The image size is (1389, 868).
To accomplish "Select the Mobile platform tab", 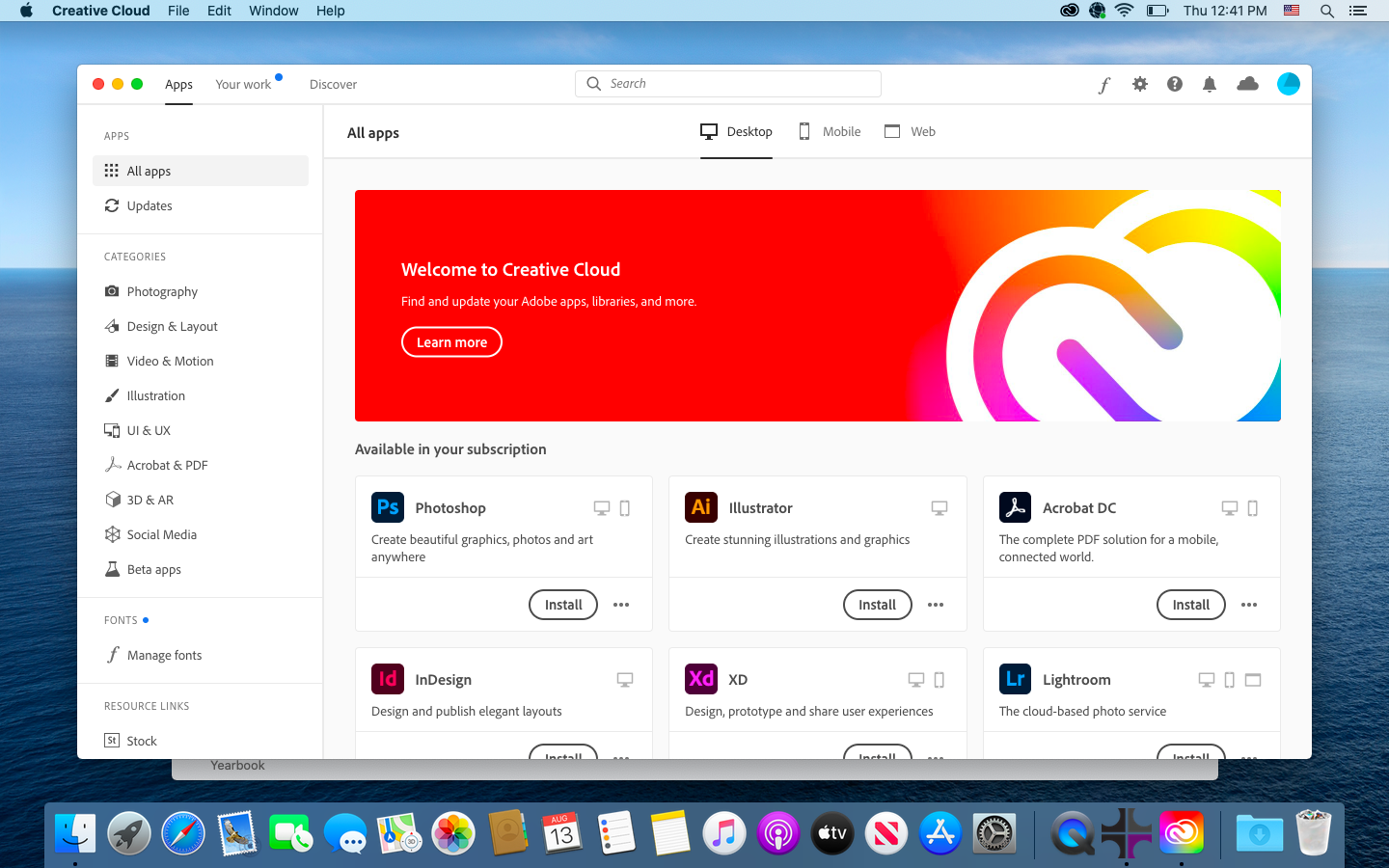I will coord(830,131).
